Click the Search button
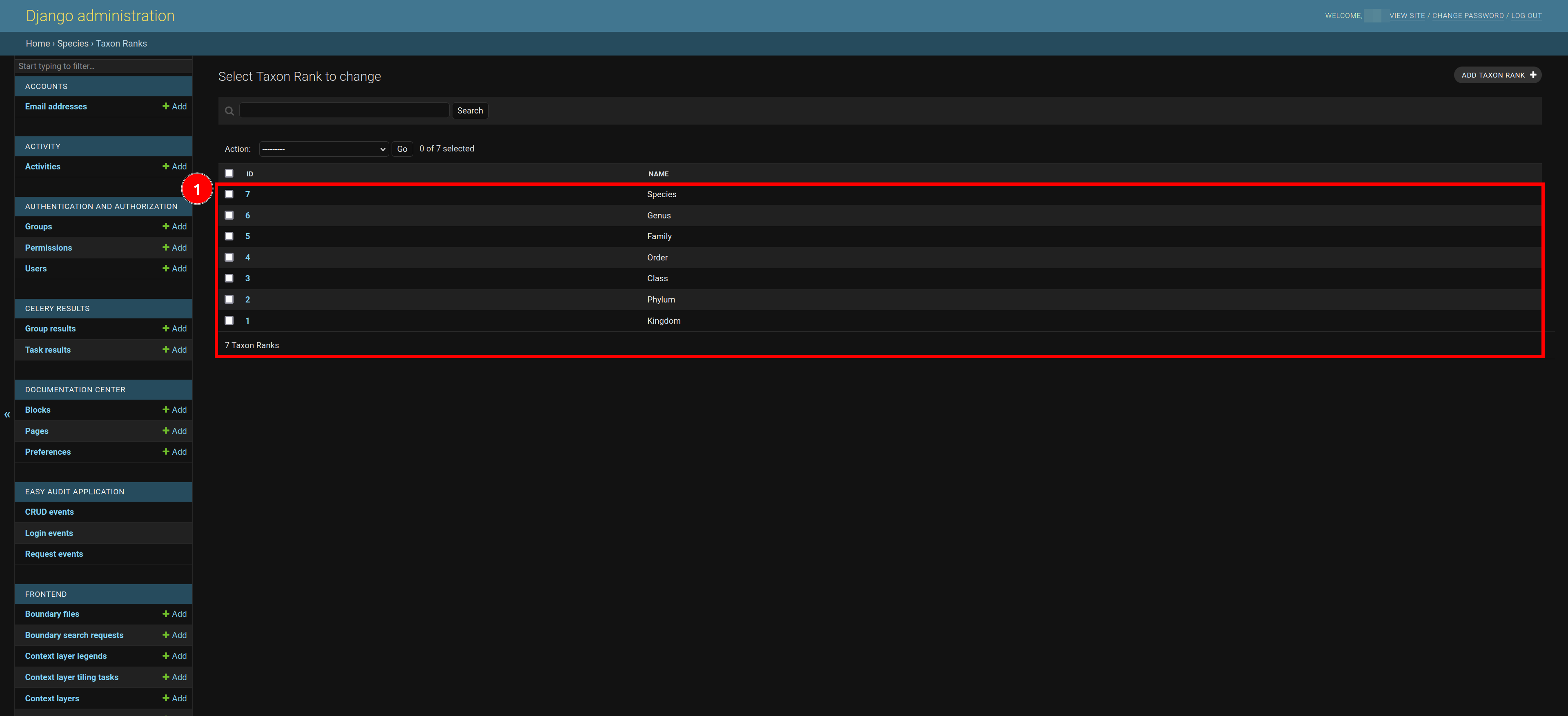Viewport: 1568px width, 716px height. (470, 111)
